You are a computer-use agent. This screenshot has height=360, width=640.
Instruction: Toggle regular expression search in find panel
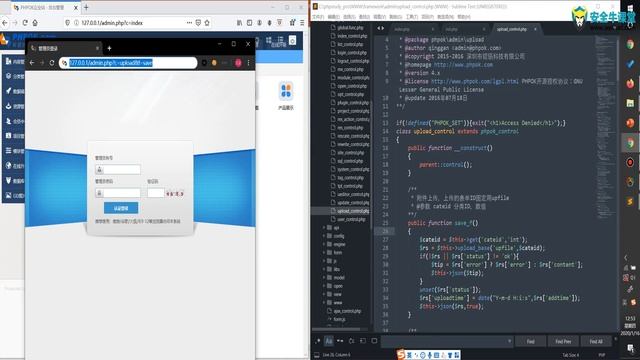[x=318, y=341]
